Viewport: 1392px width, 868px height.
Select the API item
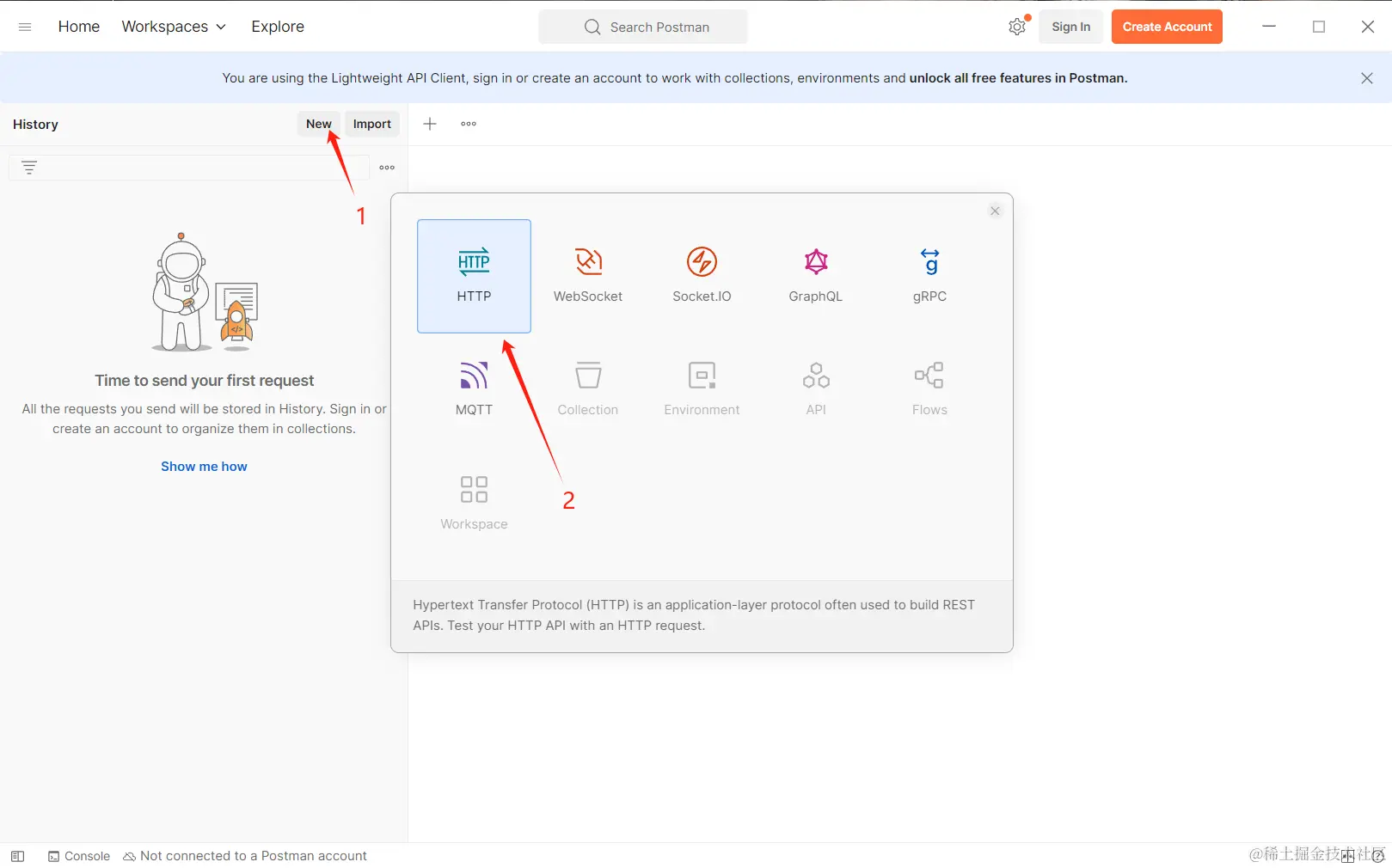[x=816, y=389]
